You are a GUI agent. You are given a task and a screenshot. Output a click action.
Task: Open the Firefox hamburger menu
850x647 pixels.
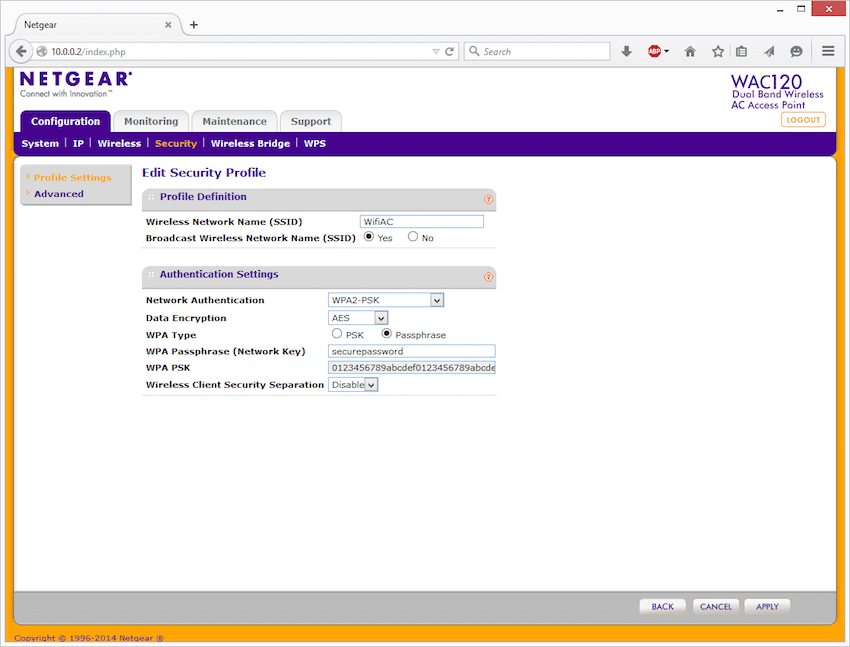pyautogui.click(x=828, y=51)
